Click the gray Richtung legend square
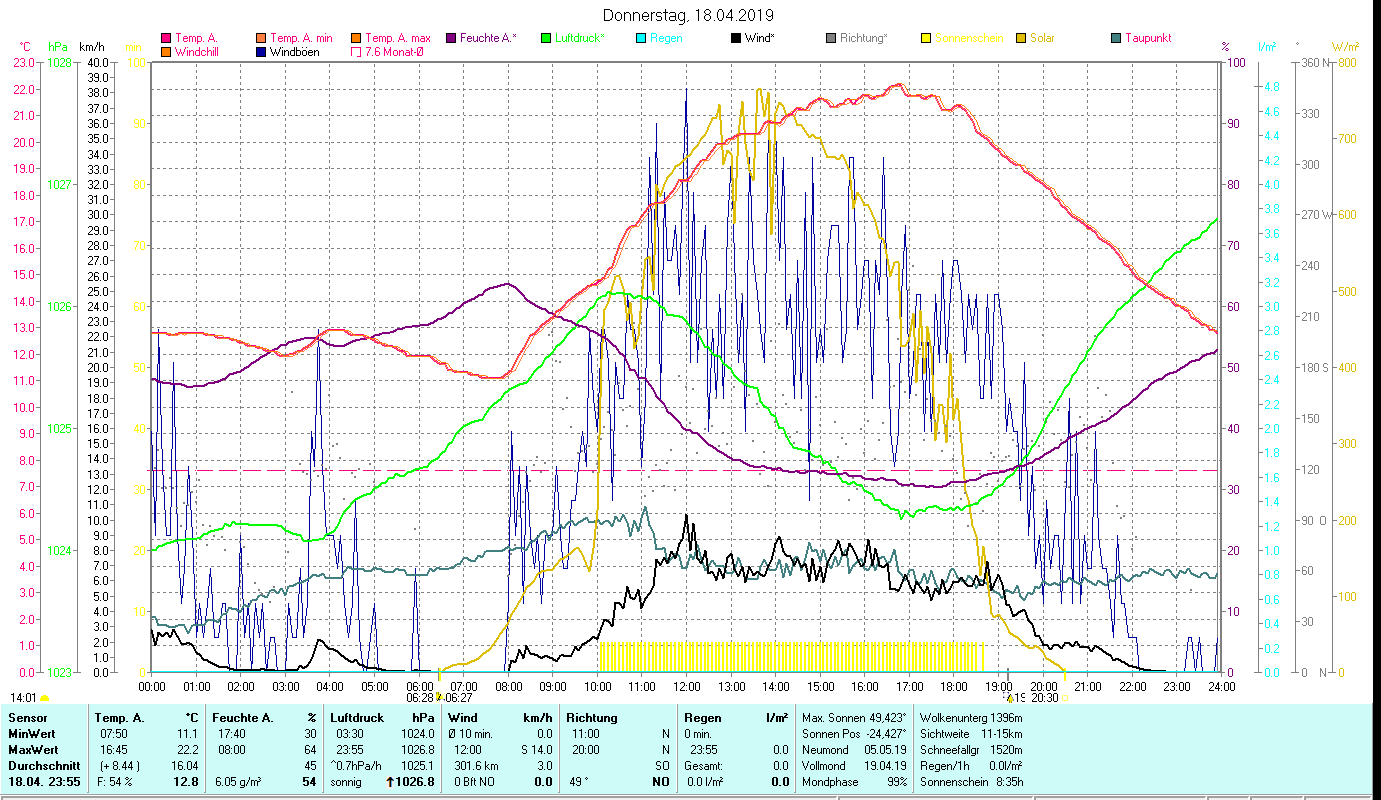The image size is (1381, 800). pyautogui.click(x=831, y=39)
